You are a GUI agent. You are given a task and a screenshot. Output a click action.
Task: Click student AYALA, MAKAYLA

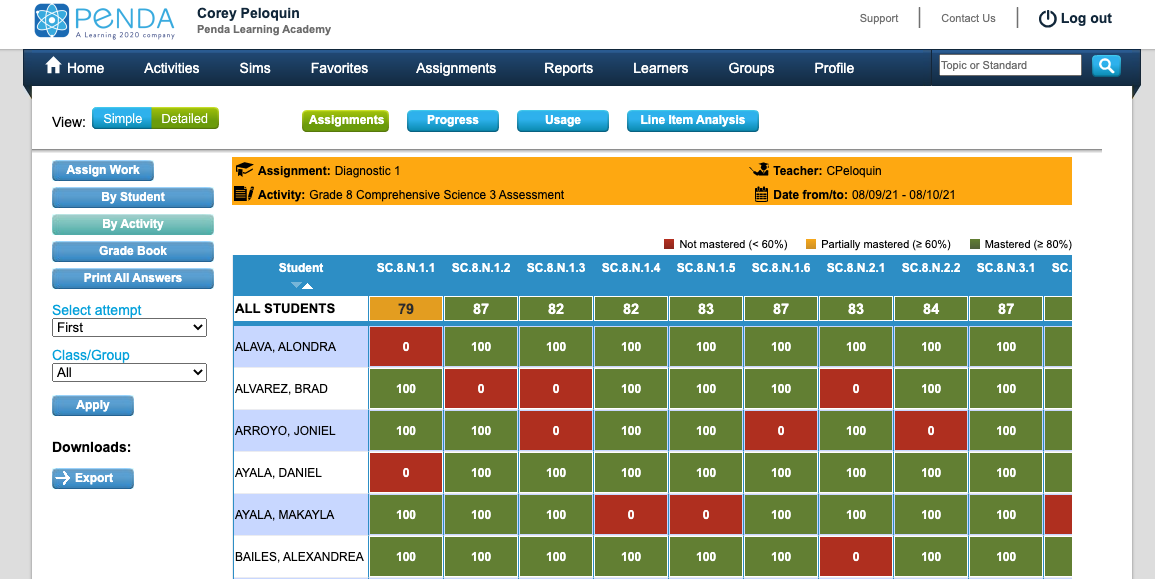284,515
